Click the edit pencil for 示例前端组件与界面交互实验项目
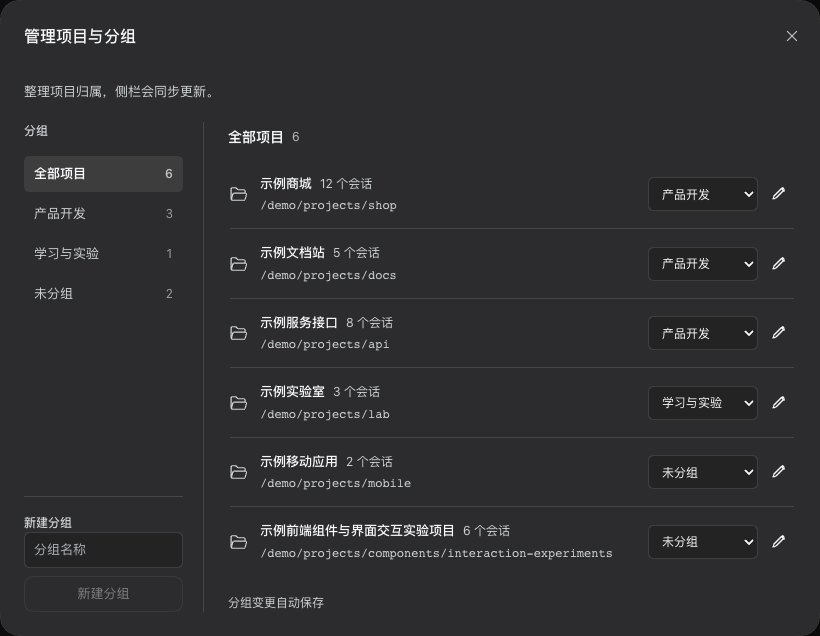 [778, 542]
